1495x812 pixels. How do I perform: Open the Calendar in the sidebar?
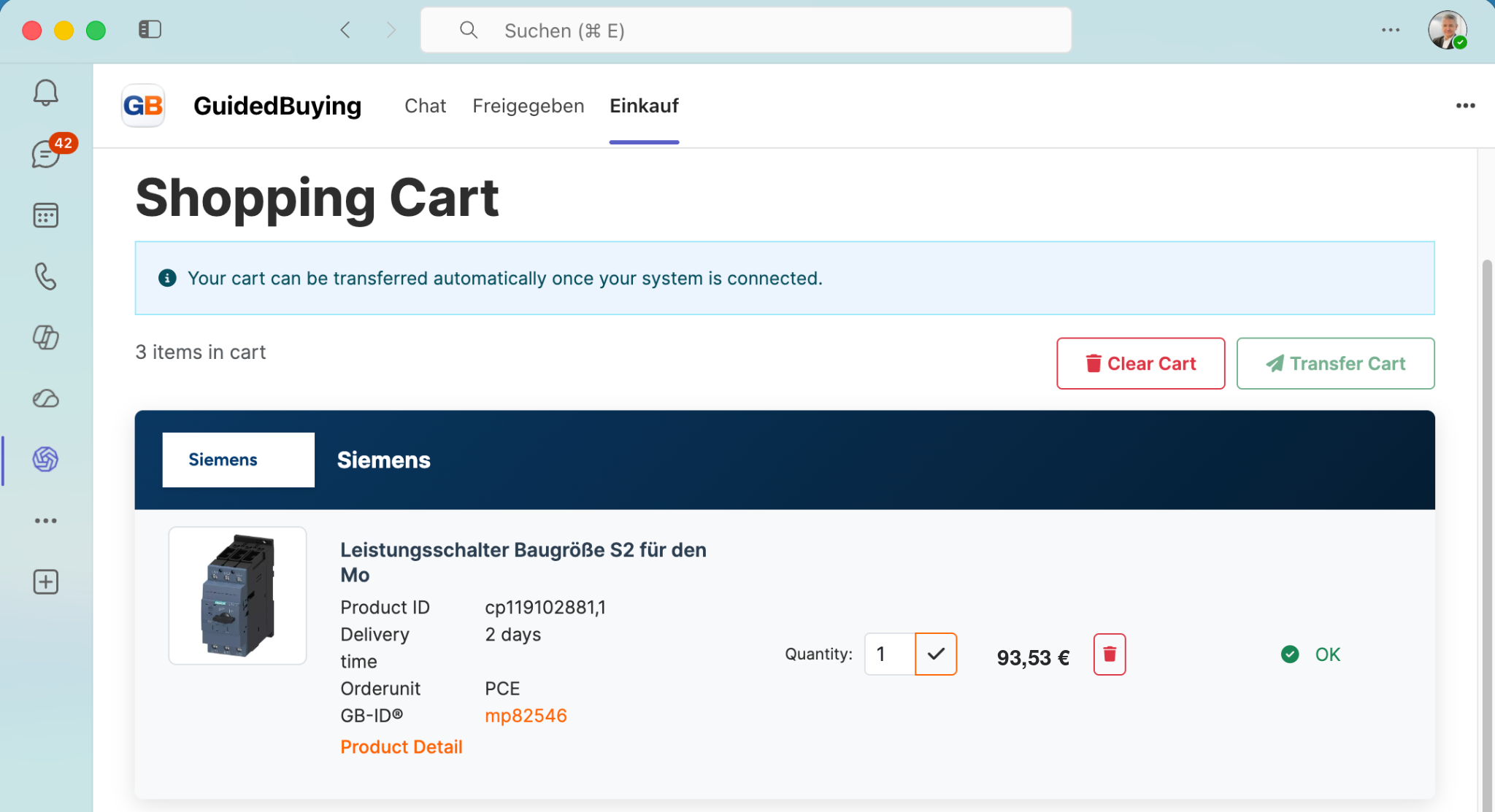coord(45,215)
